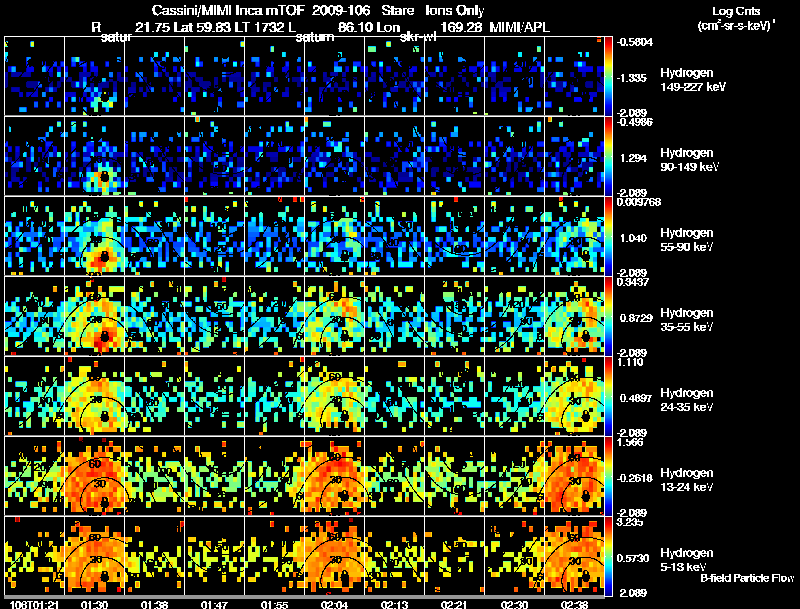Click the '0.4897' color scale value
Screen dimensions: 800x609
[x=636, y=398]
